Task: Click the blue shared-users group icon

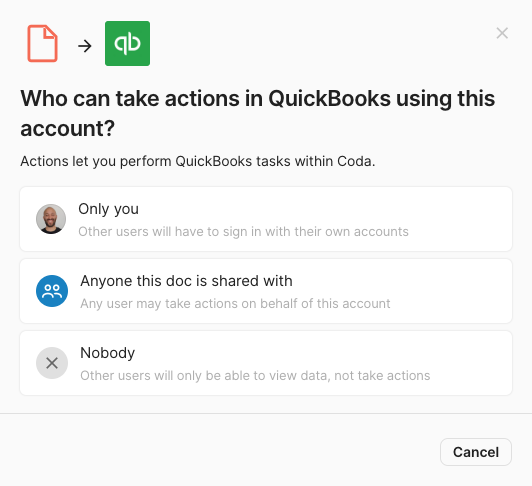Action: (x=52, y=291)
